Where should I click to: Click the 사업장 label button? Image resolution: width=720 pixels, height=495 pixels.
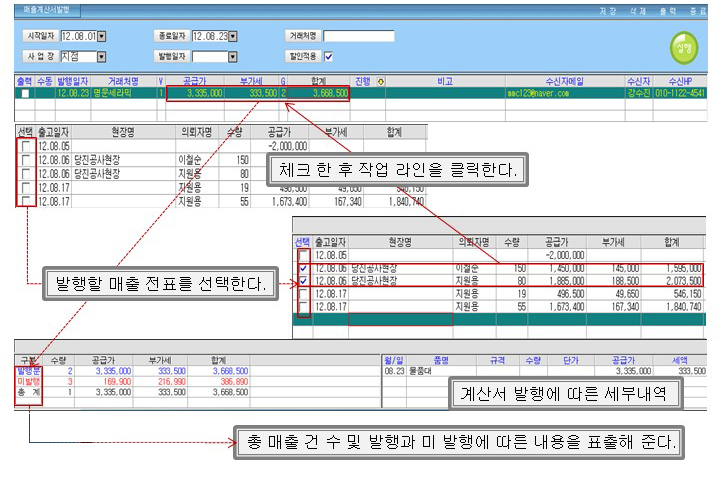[41, 56]
